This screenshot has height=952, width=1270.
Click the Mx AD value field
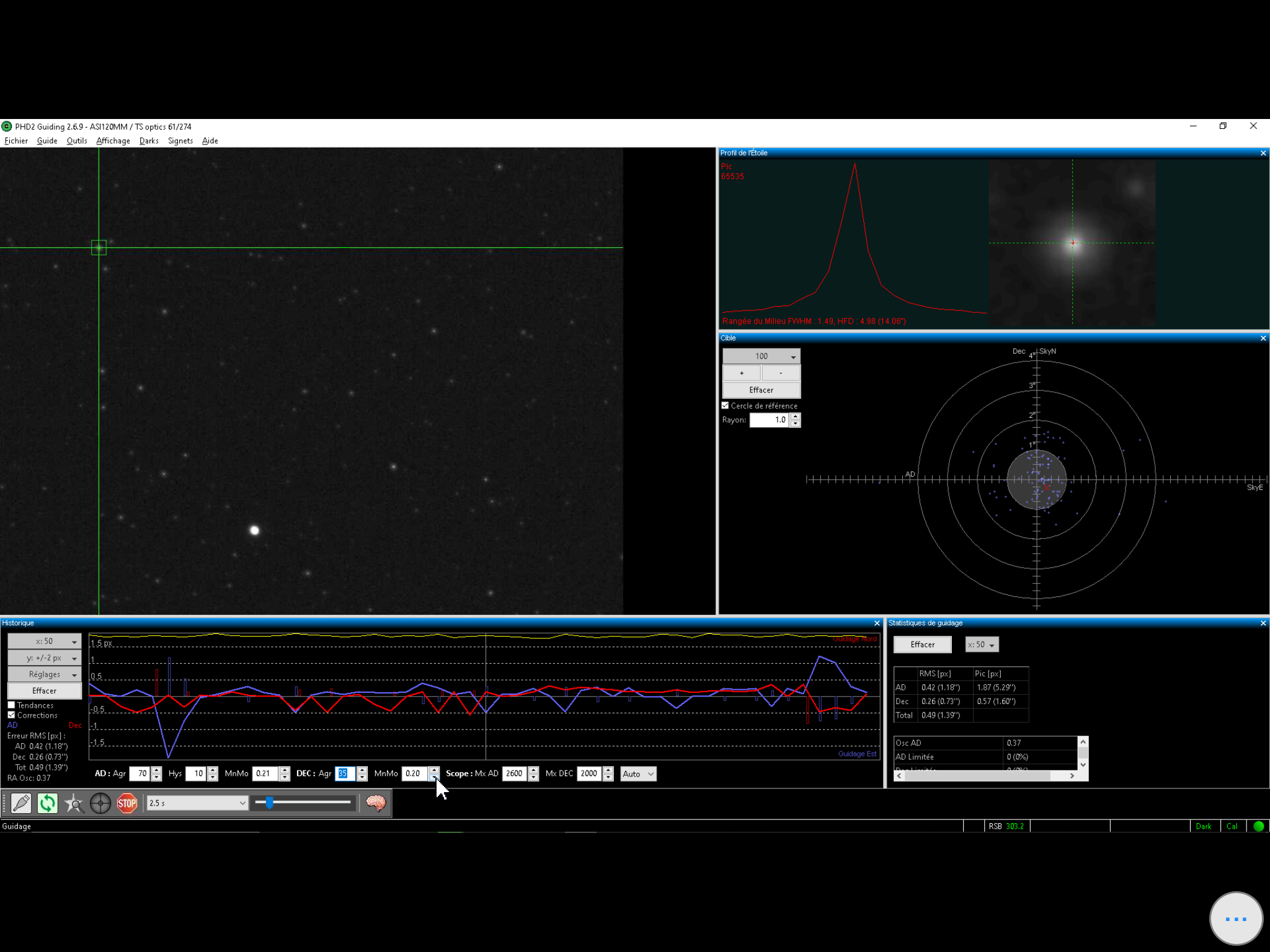click(514, 774)
